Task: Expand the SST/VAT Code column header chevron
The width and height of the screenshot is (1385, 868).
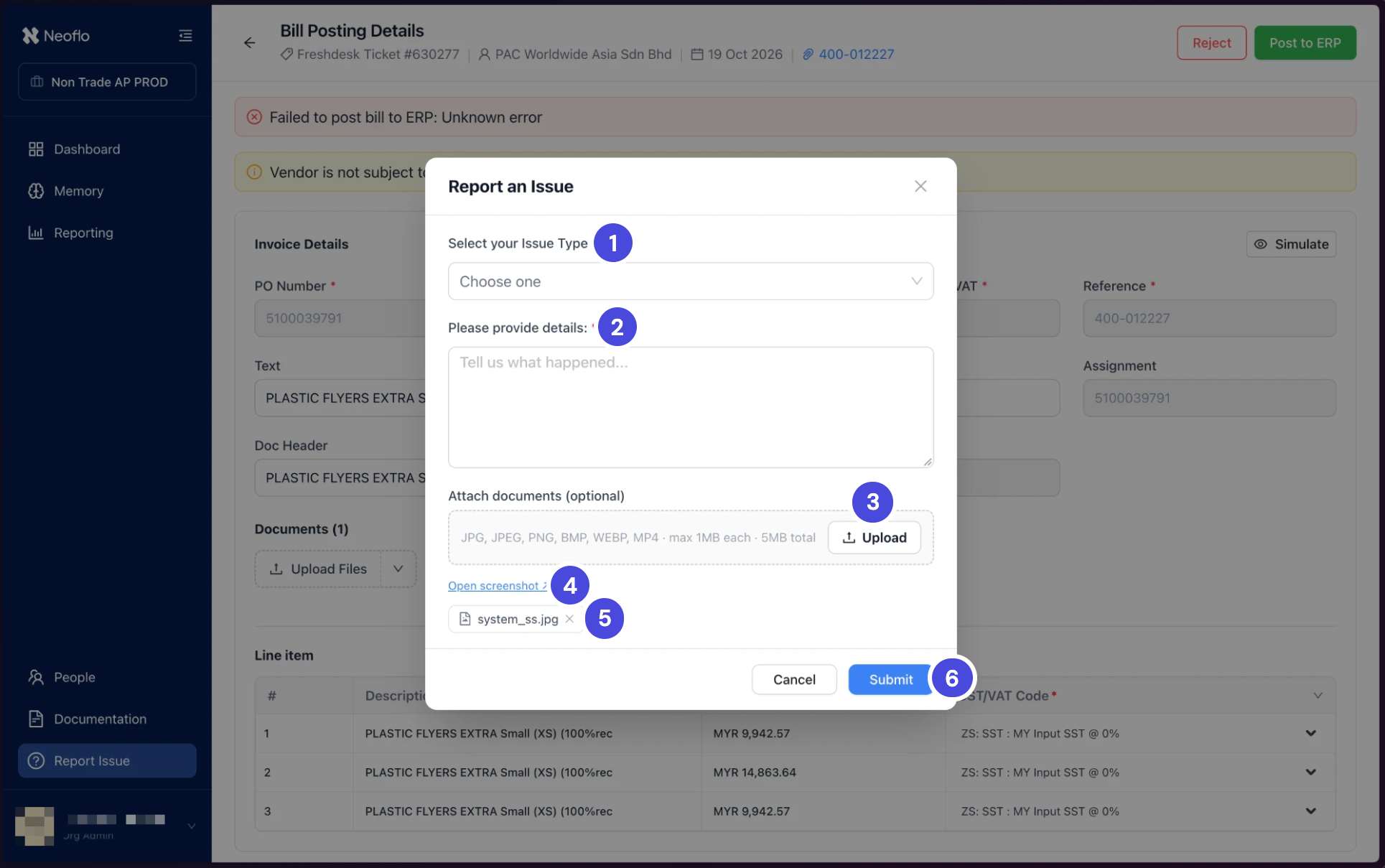Action: point(1318,695)
